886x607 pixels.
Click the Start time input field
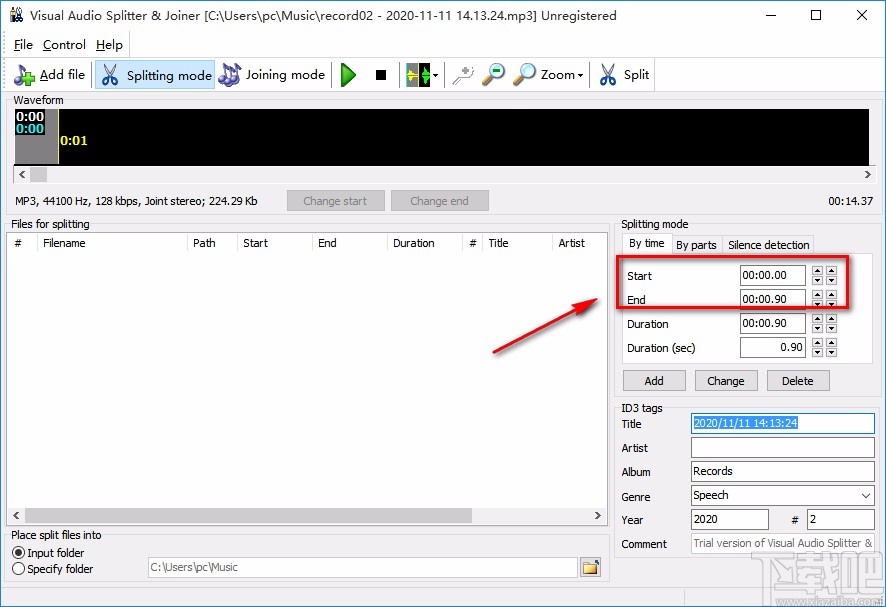772,275
